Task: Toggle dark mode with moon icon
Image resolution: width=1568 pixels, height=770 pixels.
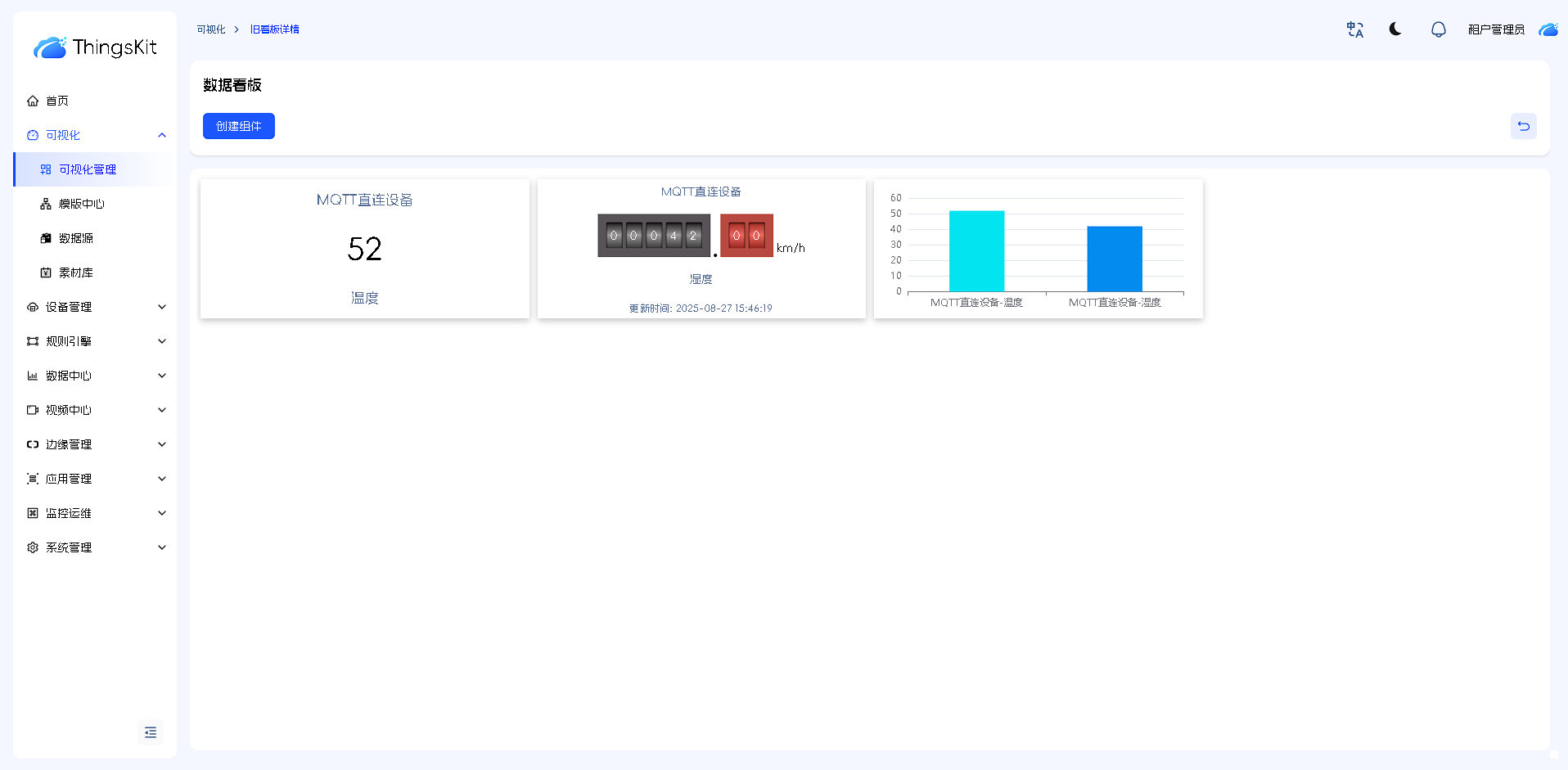Action: pos(1395,29)
